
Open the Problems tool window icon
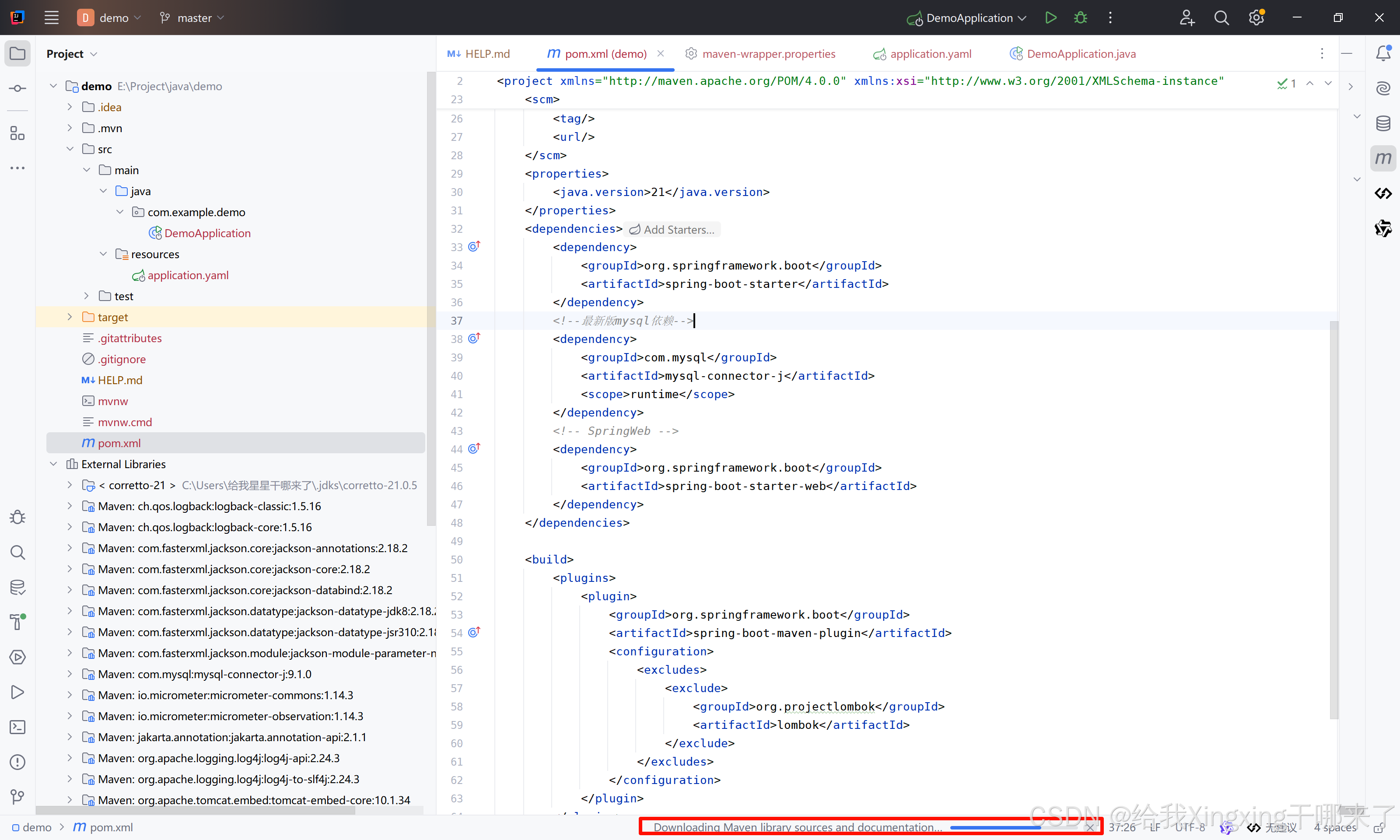tap(17, 763)
